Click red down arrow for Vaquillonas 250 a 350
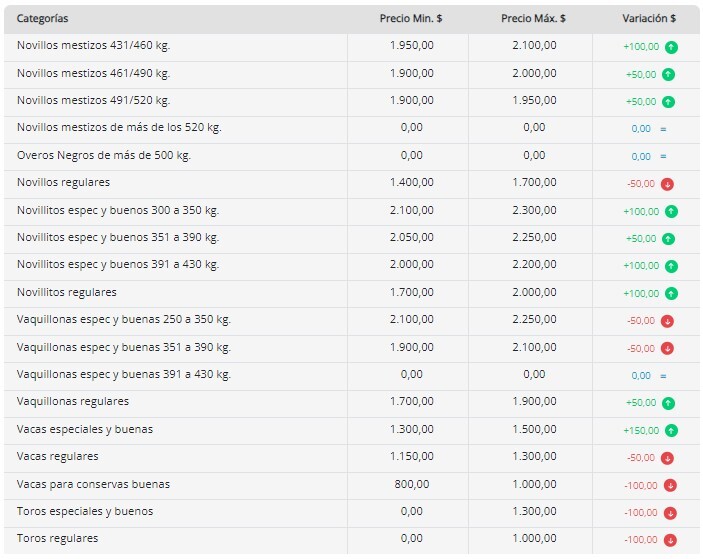The image size is (703, 559). pos(667,321)
